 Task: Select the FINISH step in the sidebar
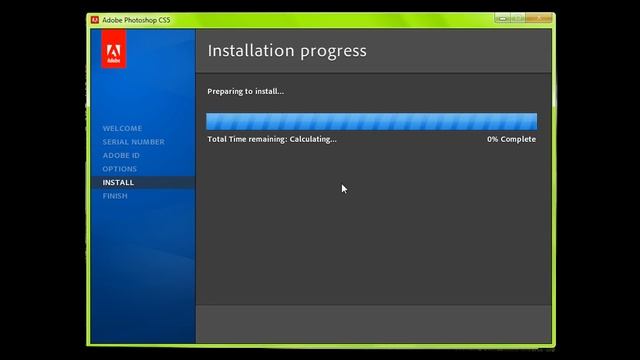pyautogui.click(x=115, y=196)
